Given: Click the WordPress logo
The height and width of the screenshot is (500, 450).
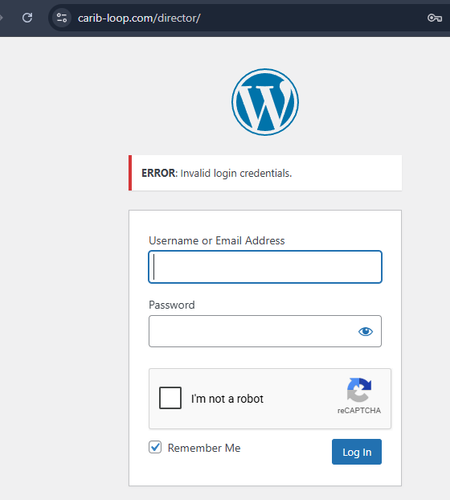Looking at the screenshot, I should click(265, 102).
